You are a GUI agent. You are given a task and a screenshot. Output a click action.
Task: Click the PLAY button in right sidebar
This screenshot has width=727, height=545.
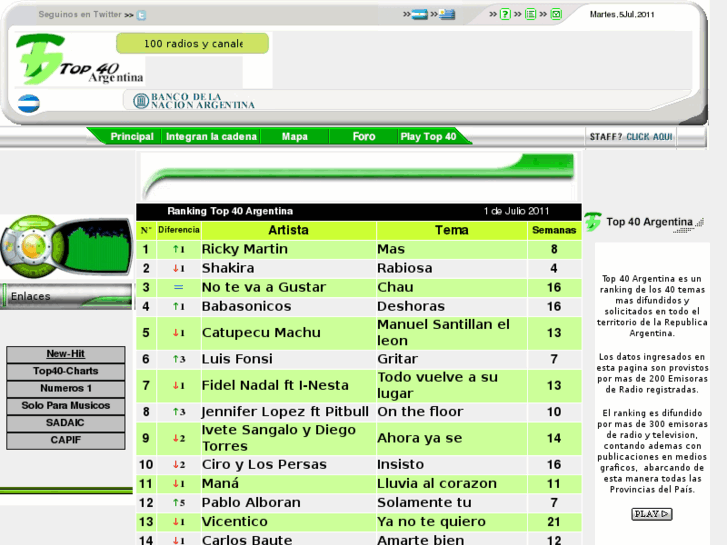[x=651, y=514]
